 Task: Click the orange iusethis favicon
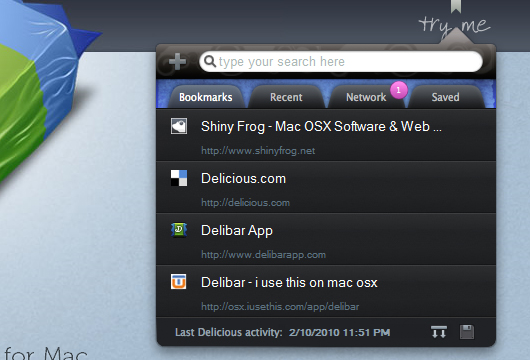178,282
